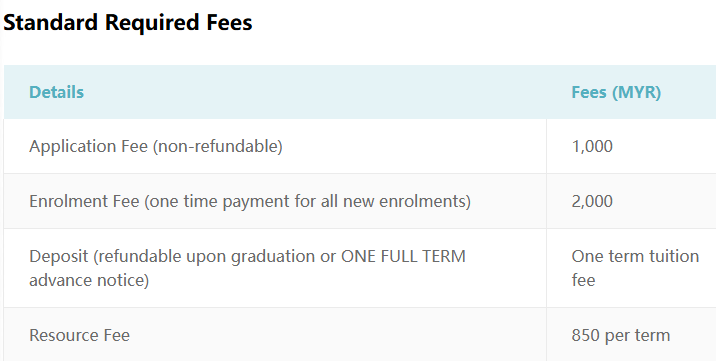Click the word Deposit in the table
716x361 pixels.
click(58, 256)
